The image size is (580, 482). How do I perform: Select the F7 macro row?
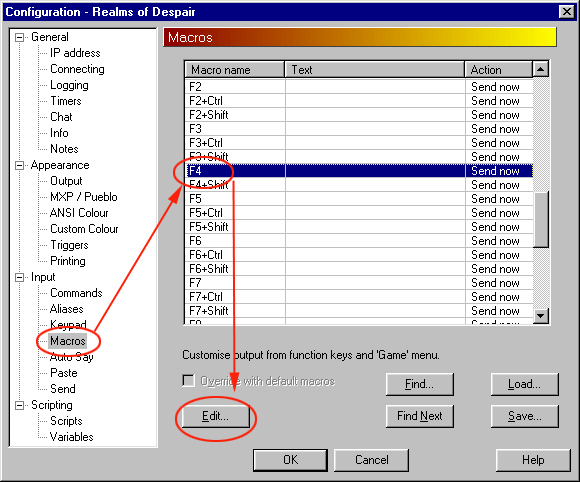359,283
